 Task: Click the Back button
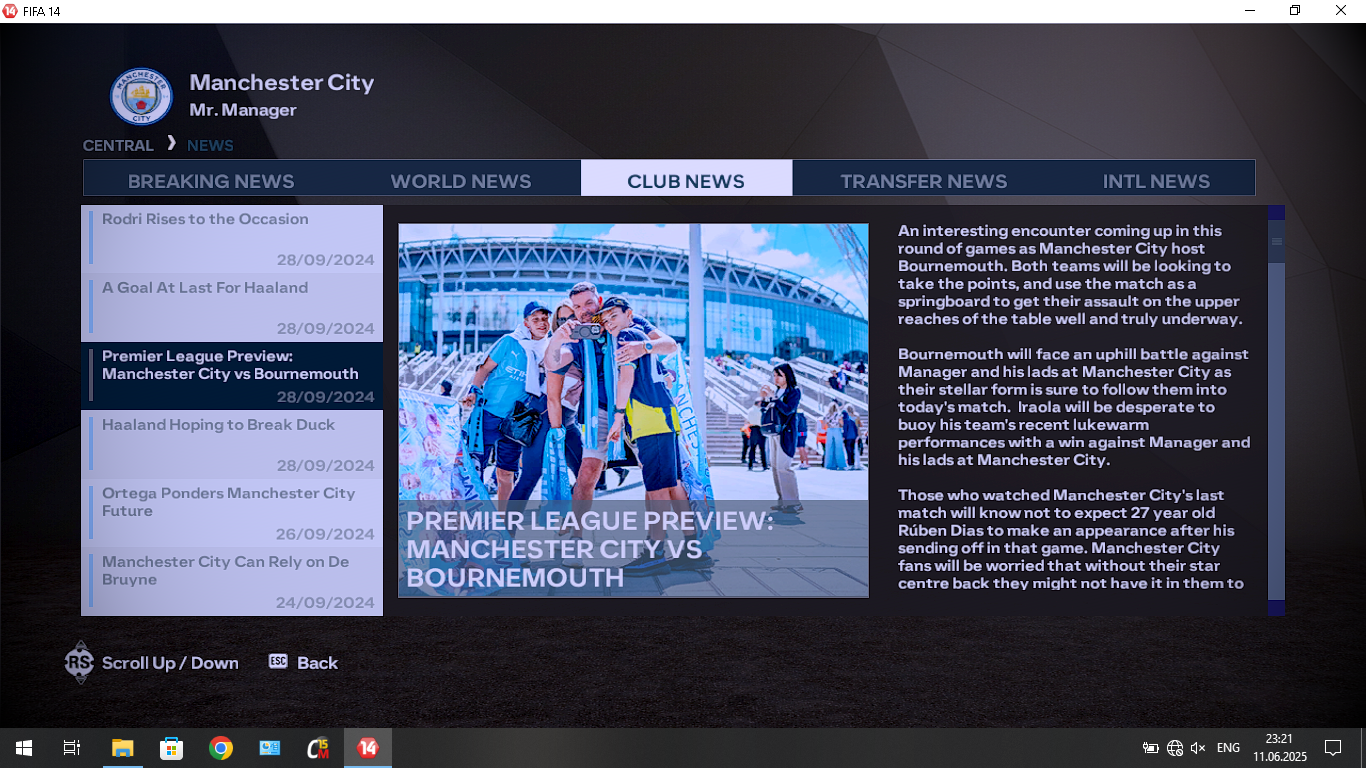317,662
